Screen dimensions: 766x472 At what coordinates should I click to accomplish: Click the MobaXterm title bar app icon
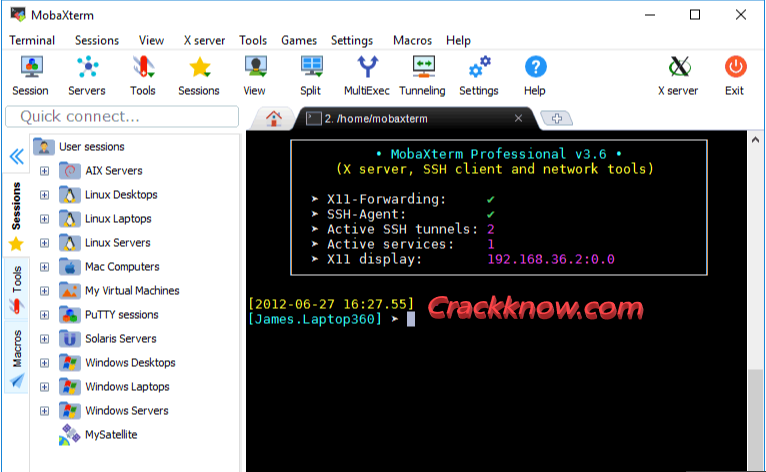(18, 15)
